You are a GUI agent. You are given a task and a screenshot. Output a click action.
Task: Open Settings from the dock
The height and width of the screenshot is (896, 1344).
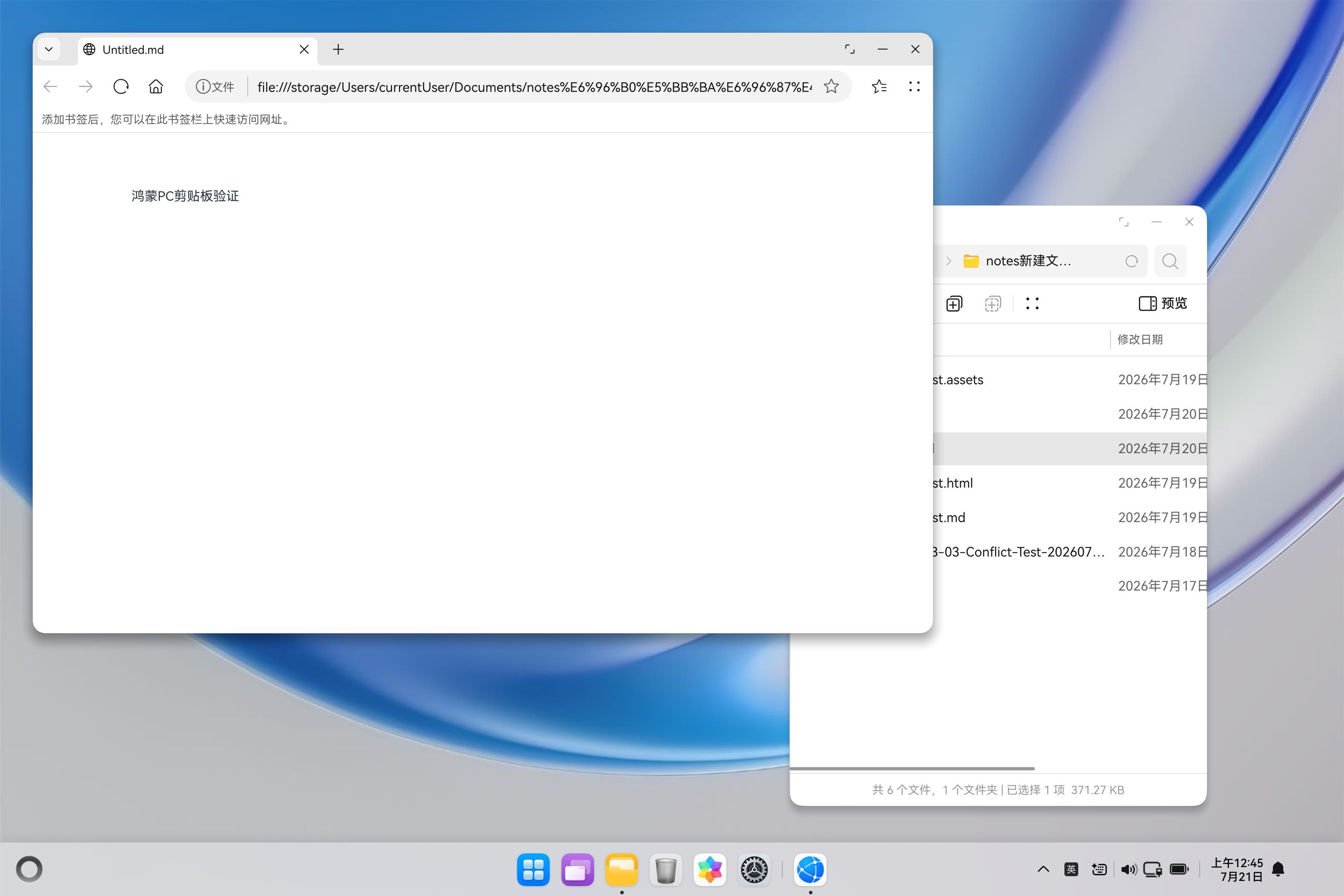pos(754,870)
